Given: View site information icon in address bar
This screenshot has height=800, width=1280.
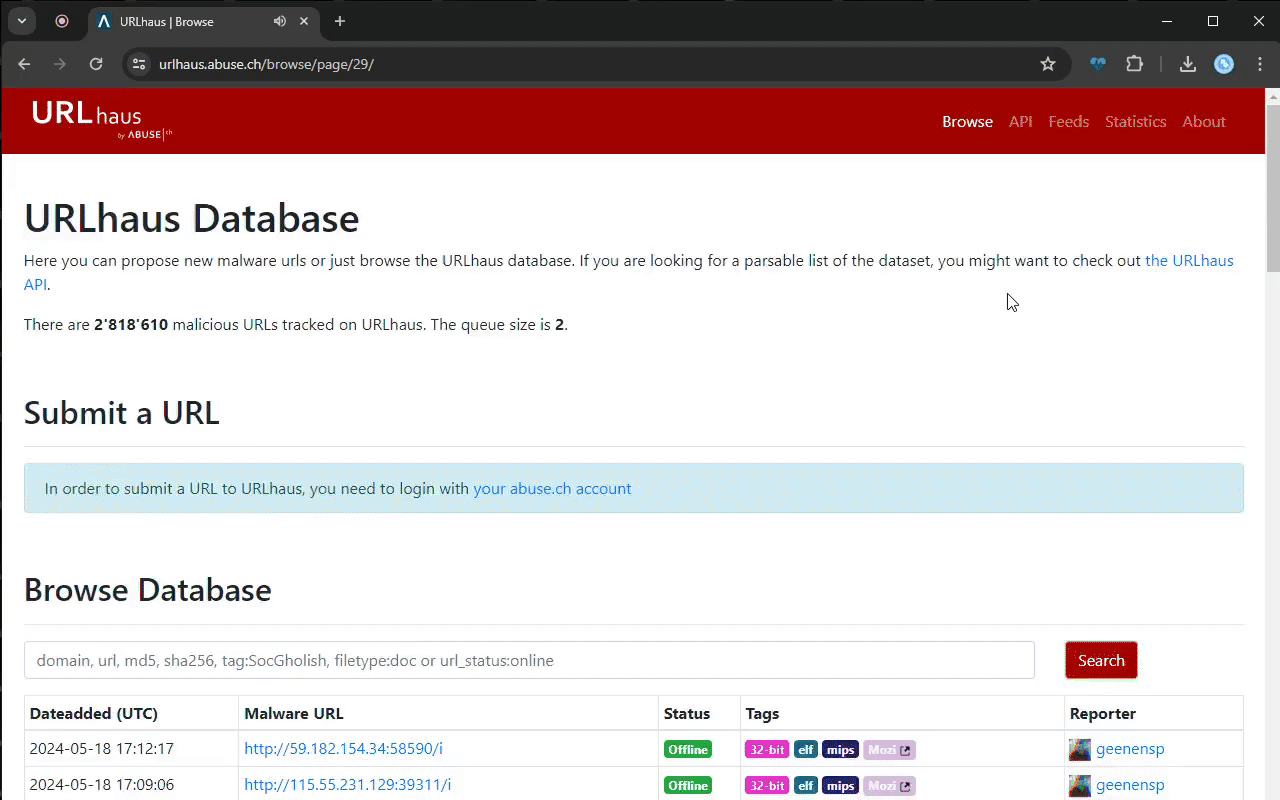Looking at the screenshot, I should [139, 64].
